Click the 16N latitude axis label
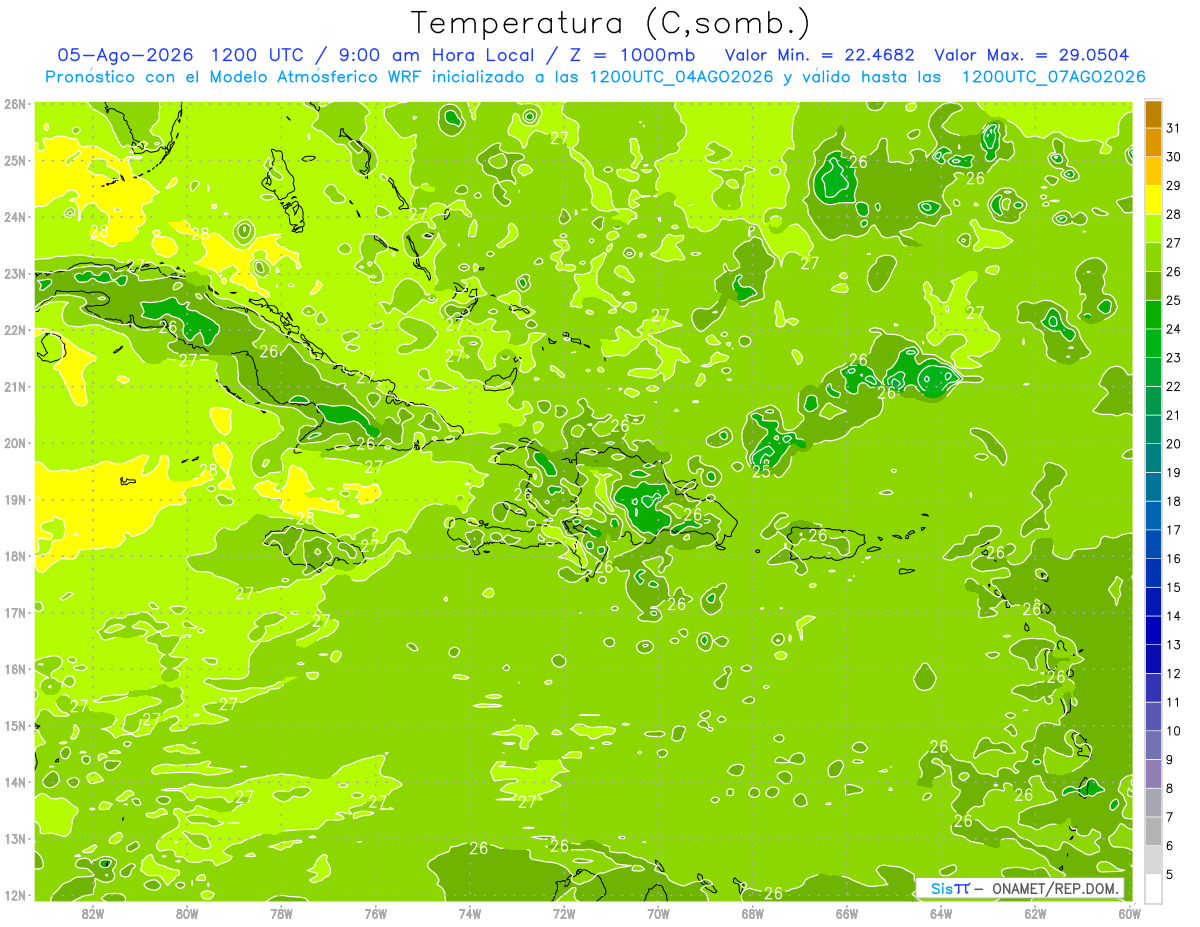 click(x=14, y=669)
